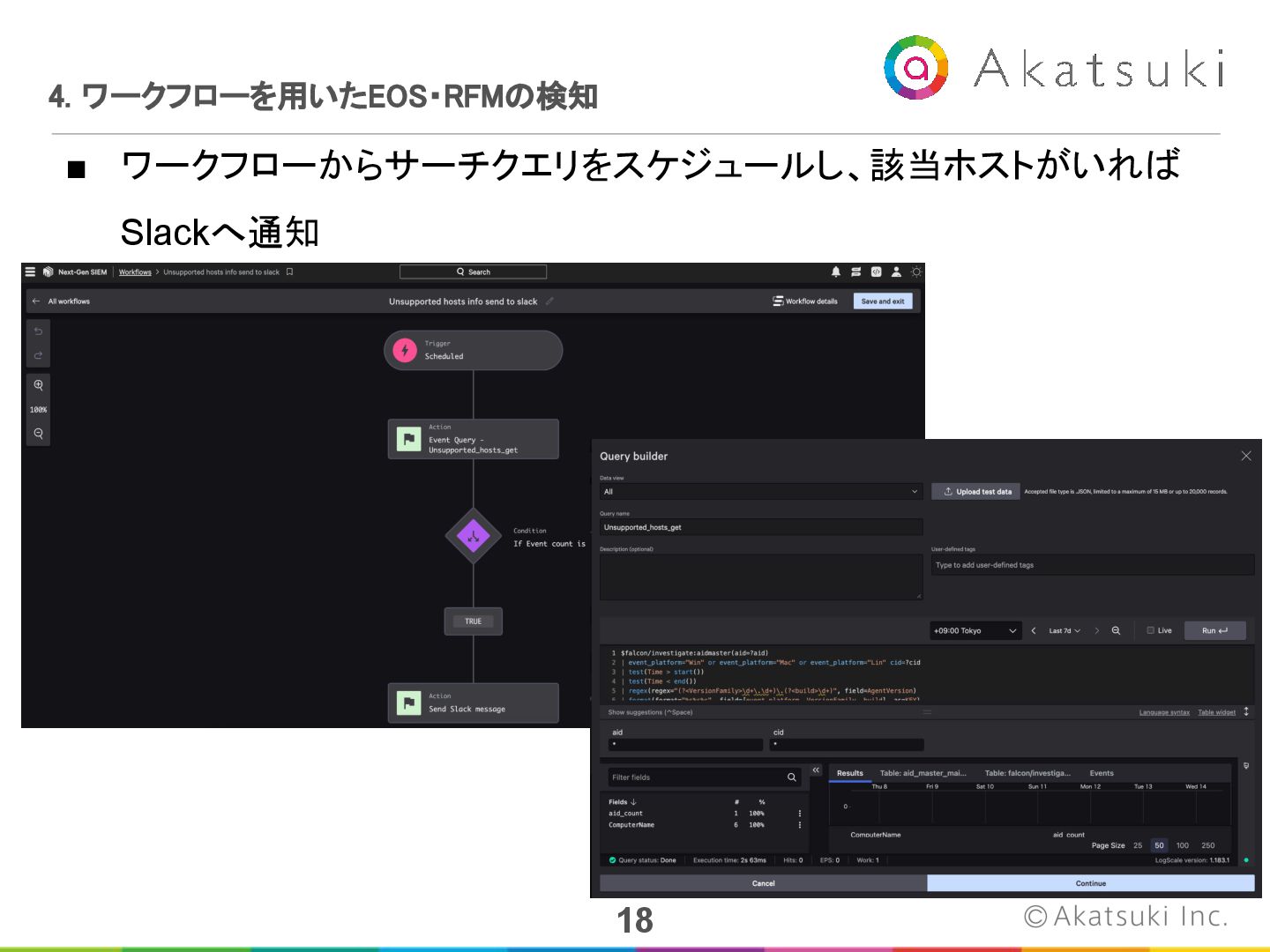Run the query
The height and width of the screenshot is (952, 1270).
[x=1214, y=630]
